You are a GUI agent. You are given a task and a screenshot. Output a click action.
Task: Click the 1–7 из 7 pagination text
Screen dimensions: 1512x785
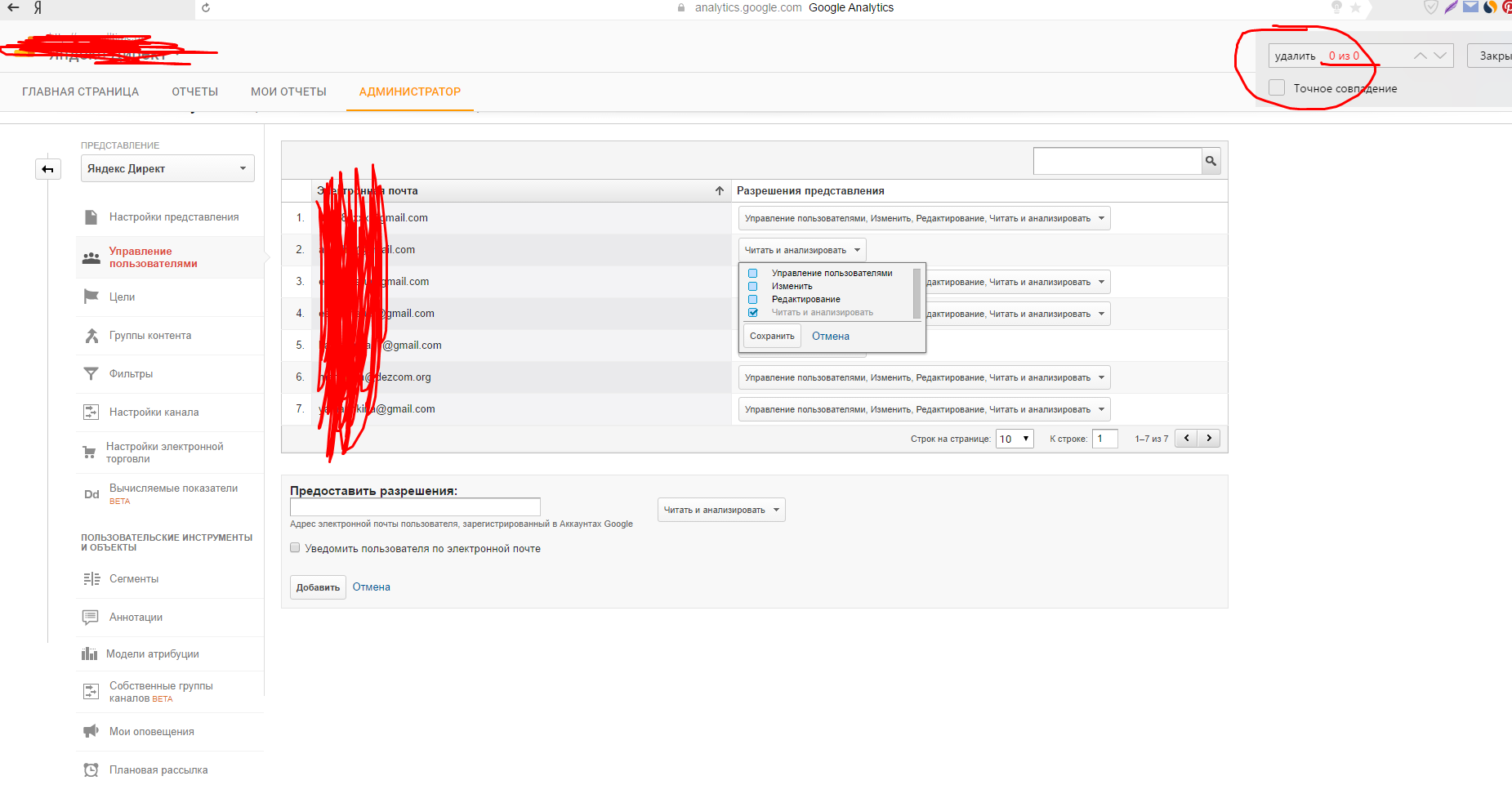click(x=1151, y=439)
